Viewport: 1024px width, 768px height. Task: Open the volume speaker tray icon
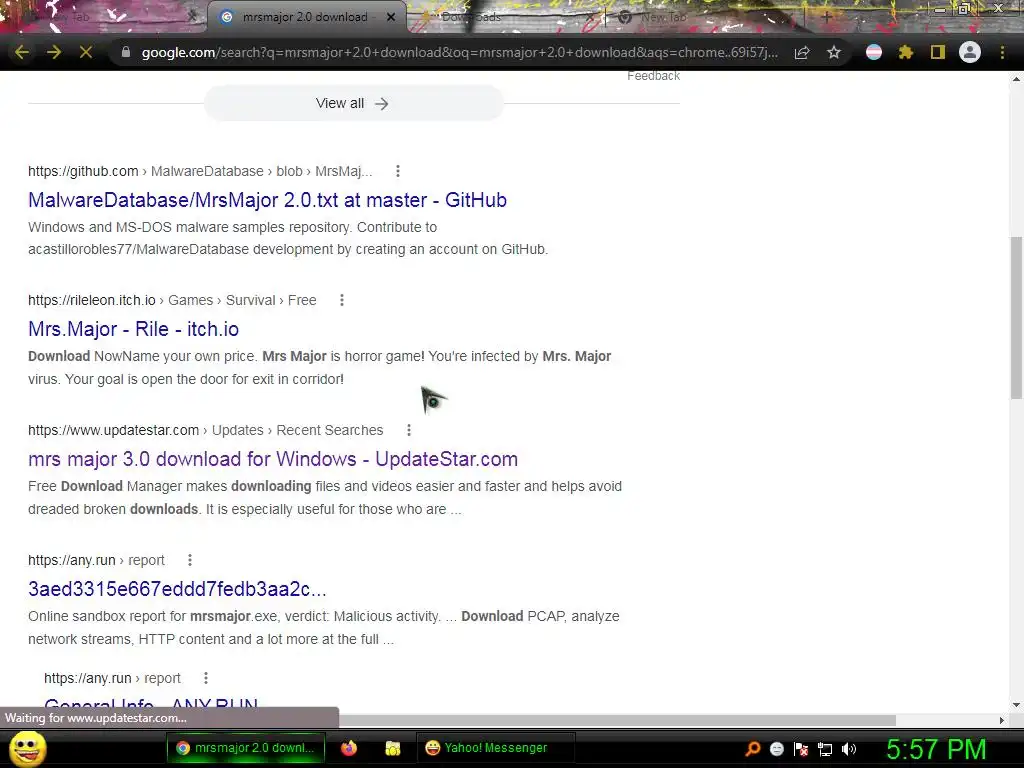click(x=849, y=749)
